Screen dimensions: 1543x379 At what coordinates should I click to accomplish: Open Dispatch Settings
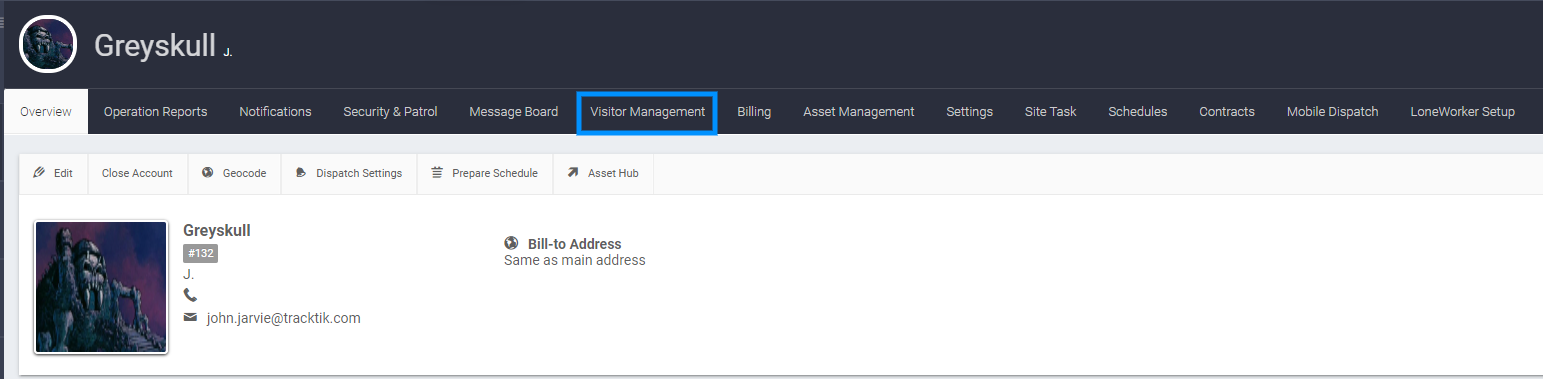tap(349, 173)
